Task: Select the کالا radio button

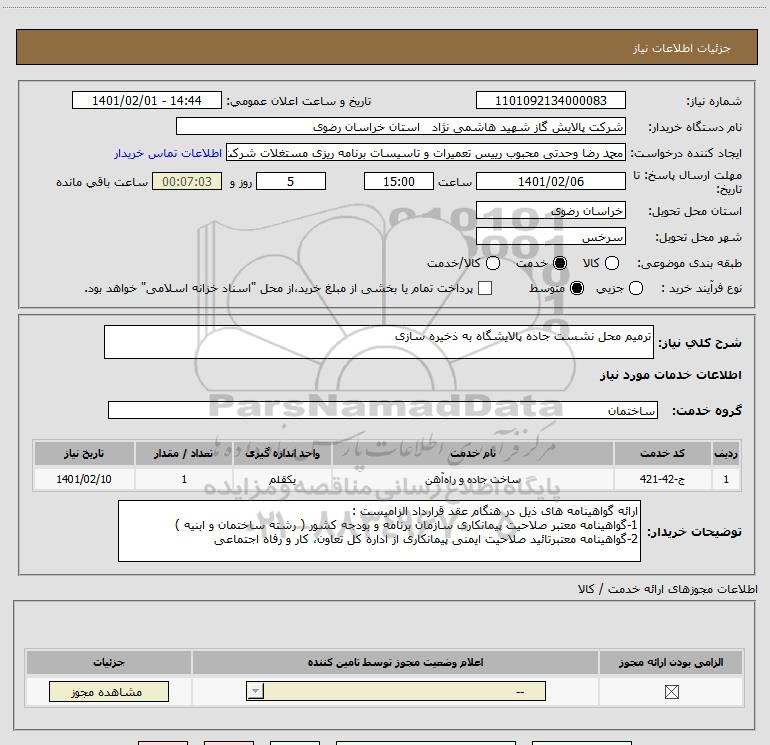Action: (x=612, y=263)
